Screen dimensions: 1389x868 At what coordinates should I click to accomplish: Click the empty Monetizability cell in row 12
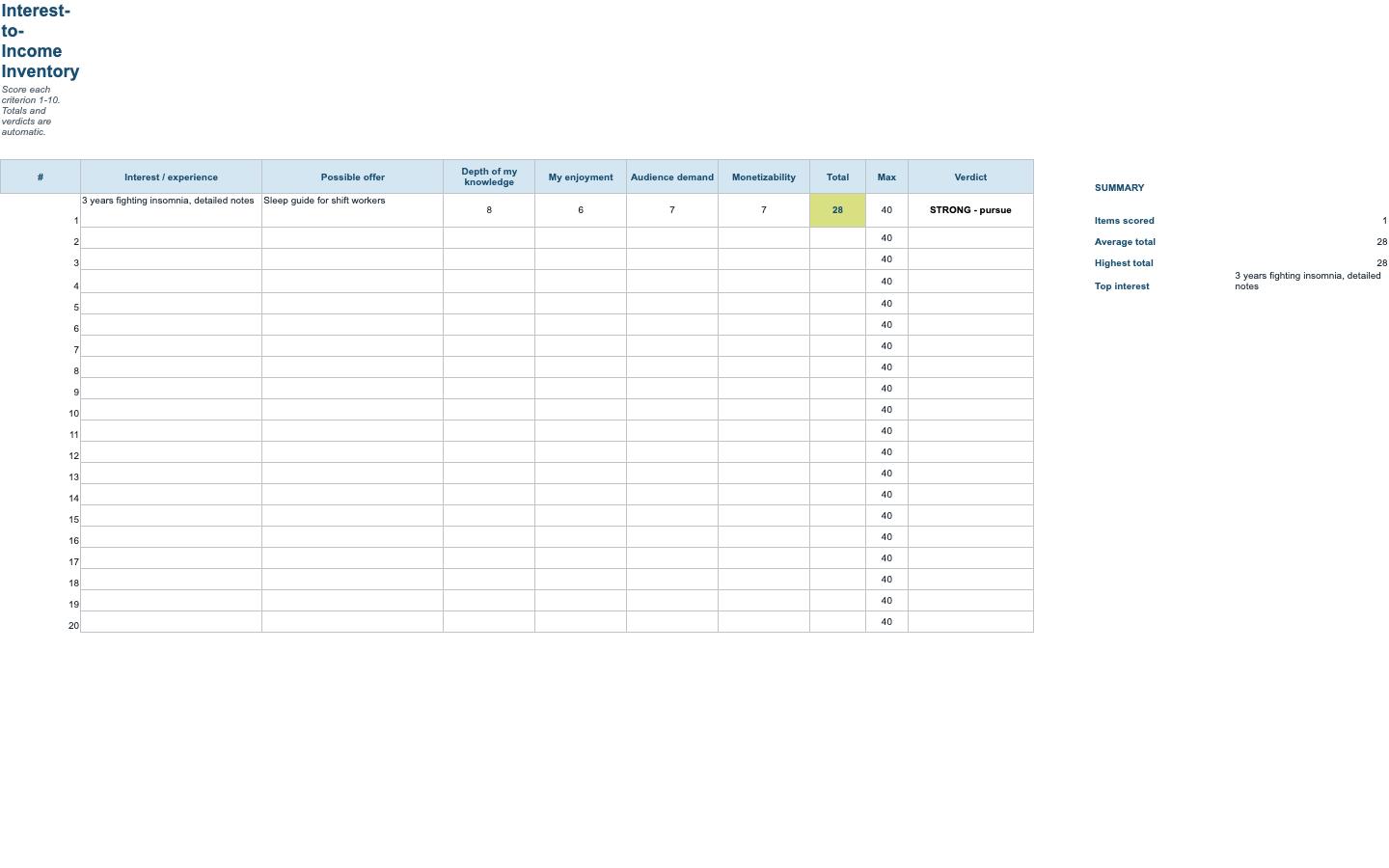pyautogui.click(x=764, y=452)
